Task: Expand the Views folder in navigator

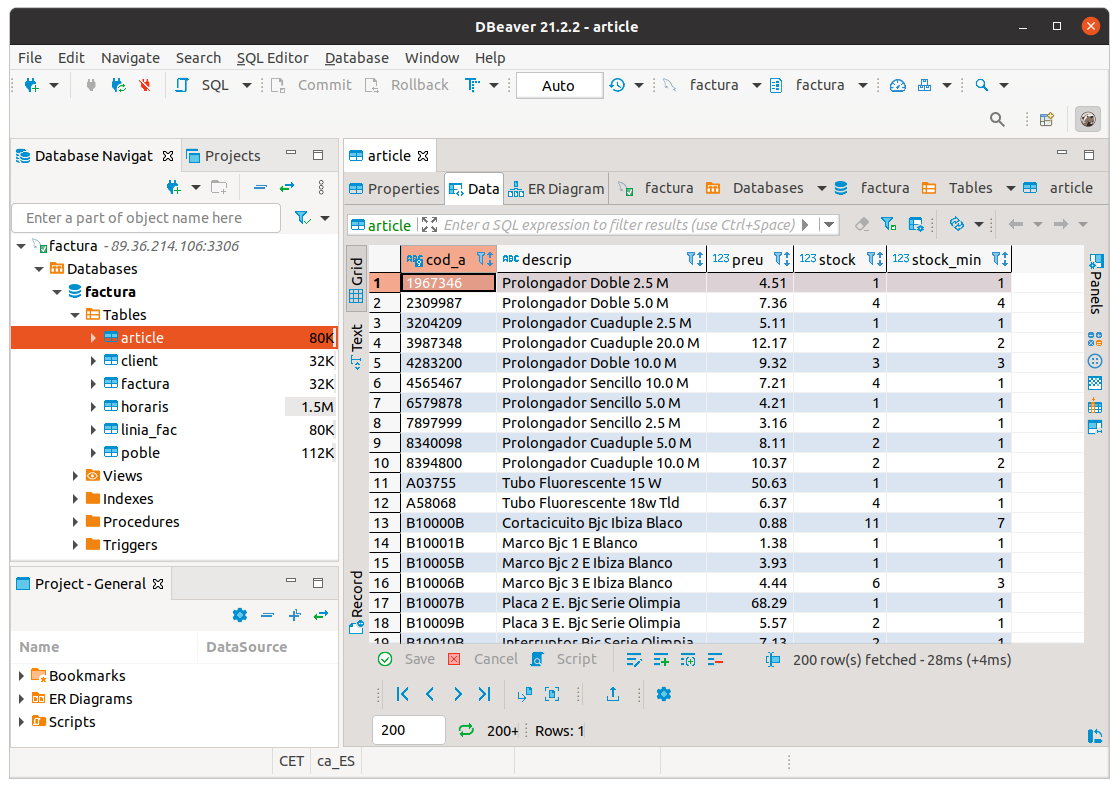Action: coord(75,476)
